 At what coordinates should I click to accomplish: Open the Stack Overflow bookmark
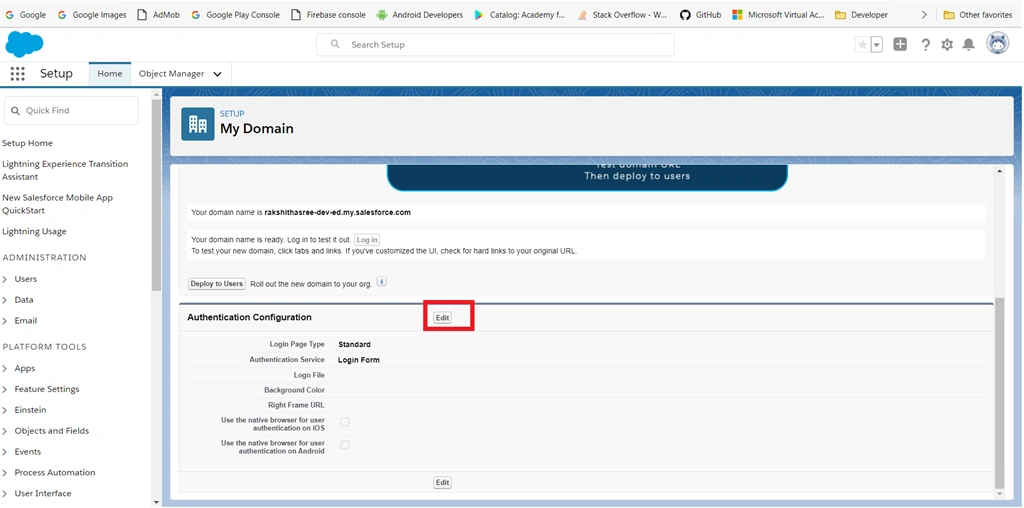pos(623,14)
